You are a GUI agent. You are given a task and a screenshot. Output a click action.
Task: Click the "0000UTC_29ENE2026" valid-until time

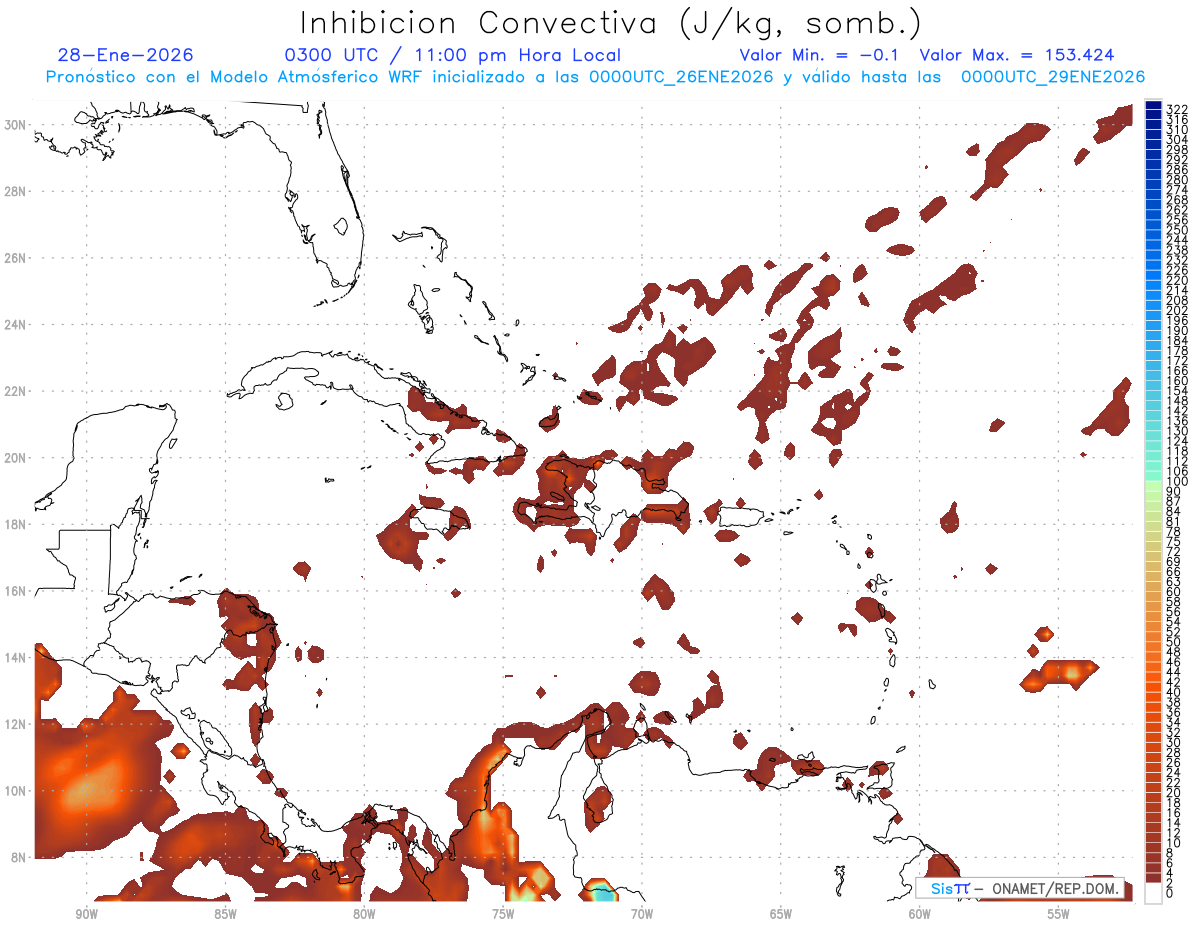(x=1053, y=77)
